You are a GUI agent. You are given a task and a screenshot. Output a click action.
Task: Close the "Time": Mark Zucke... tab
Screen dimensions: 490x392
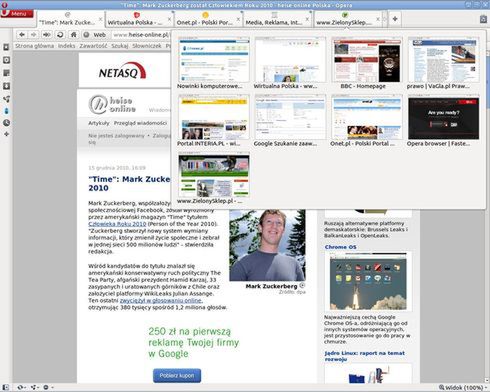click(101, 19)
